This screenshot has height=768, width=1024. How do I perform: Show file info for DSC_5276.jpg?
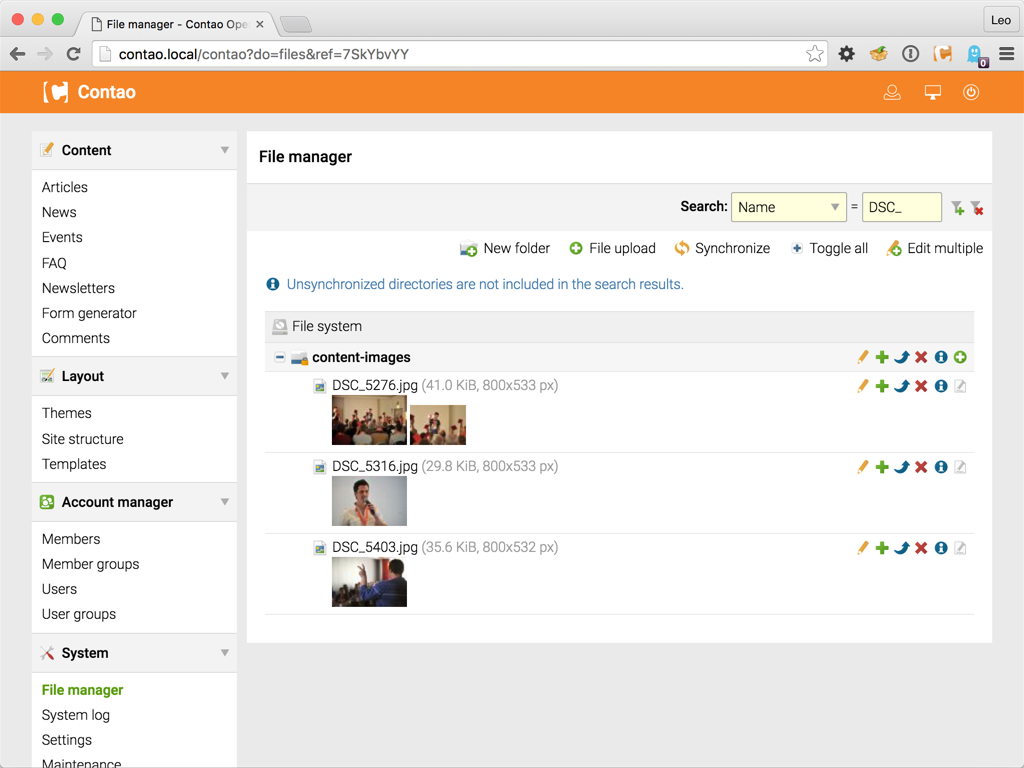coord(940,386)
